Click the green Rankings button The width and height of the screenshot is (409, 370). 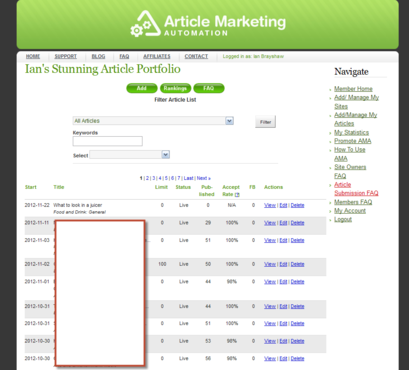click(x=175, y=88)
